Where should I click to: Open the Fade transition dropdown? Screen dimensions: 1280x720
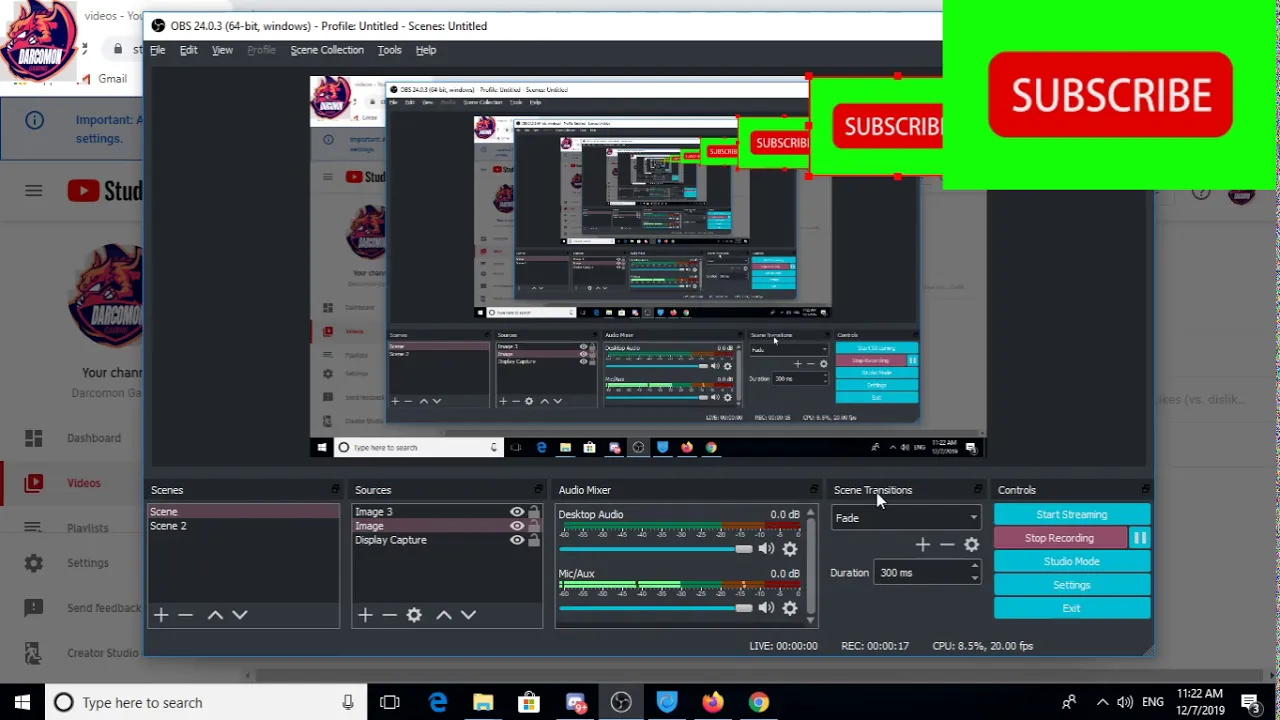click(x=906, y=518)
